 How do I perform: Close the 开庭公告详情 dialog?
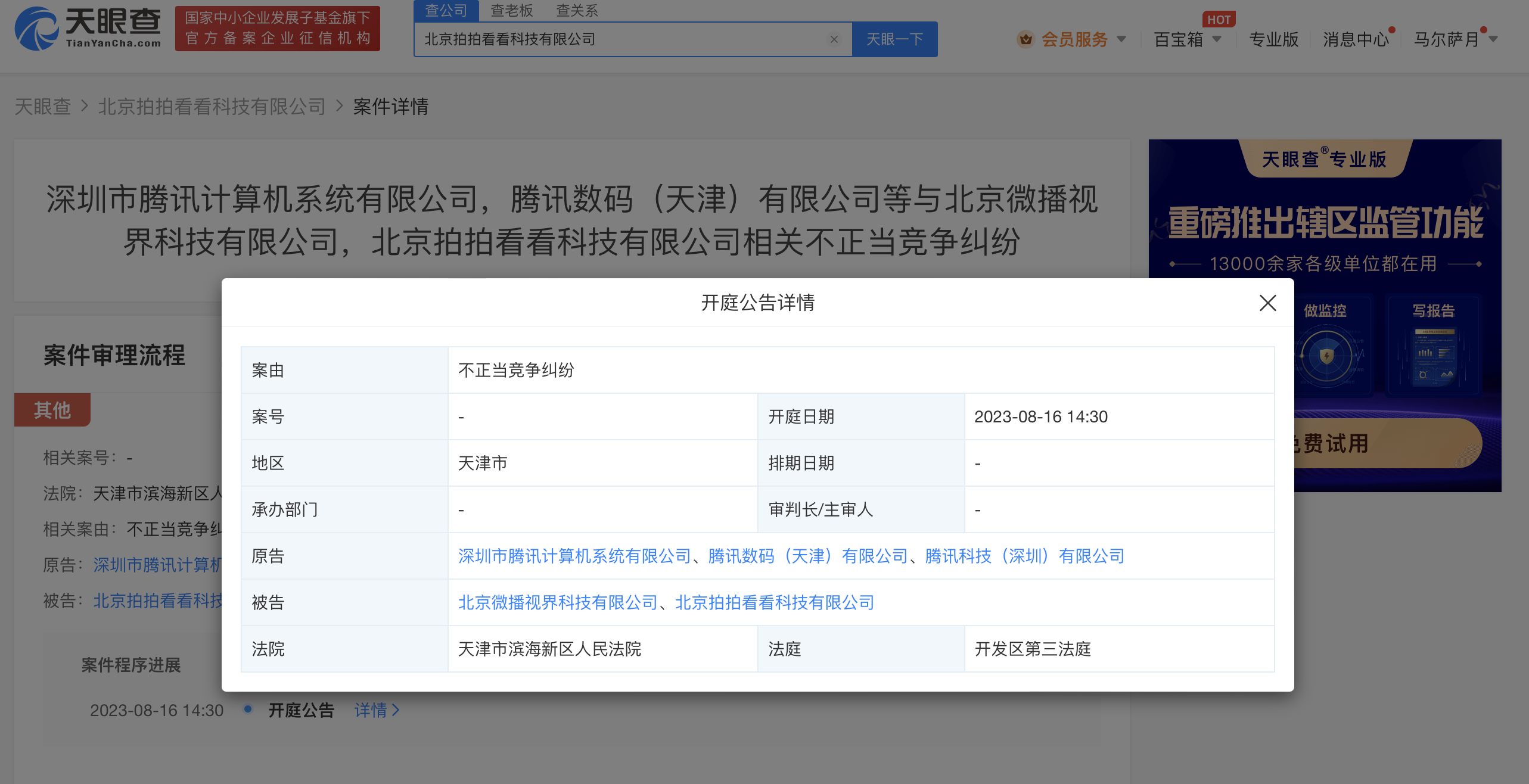pos(1267,303)
